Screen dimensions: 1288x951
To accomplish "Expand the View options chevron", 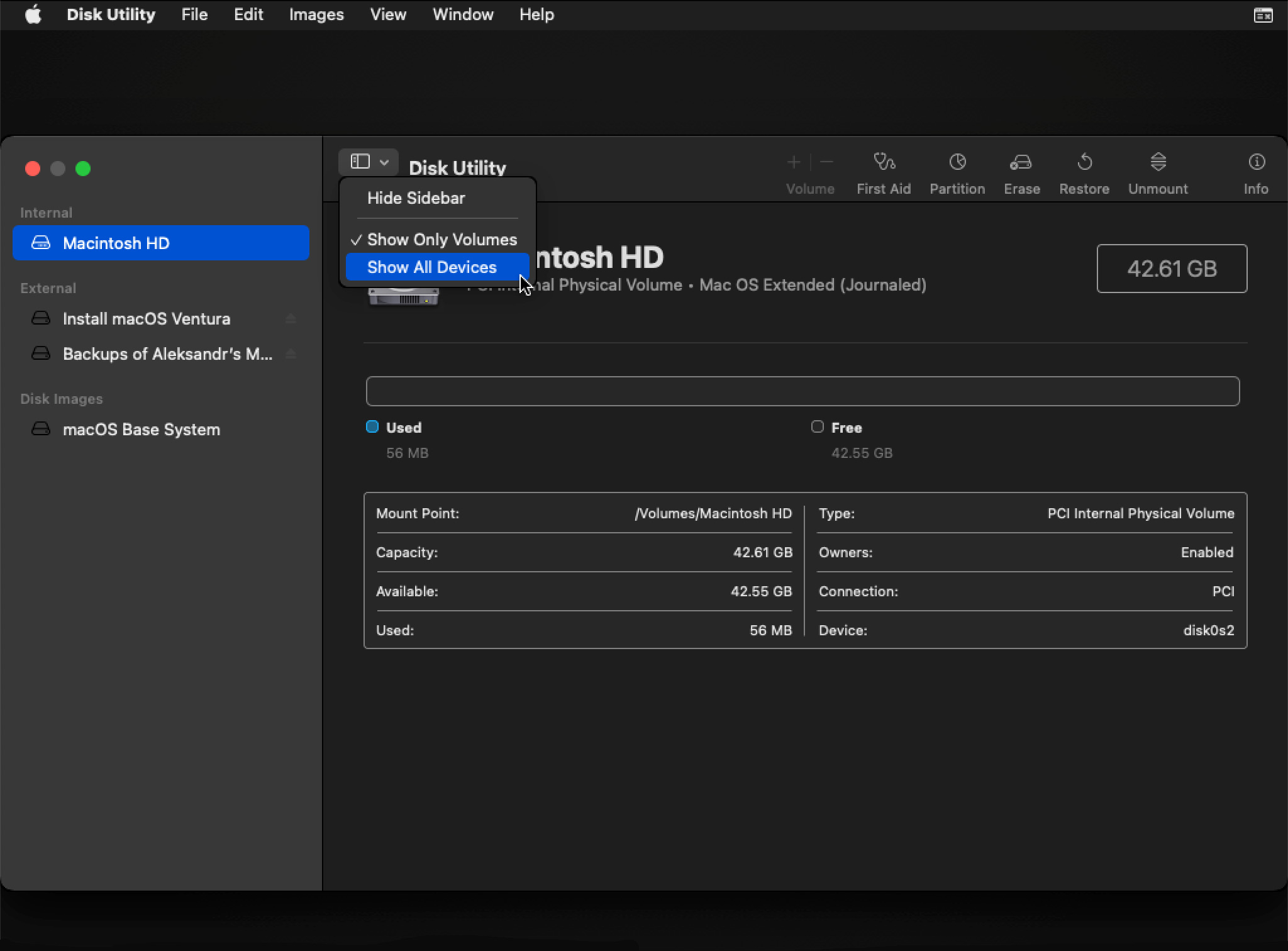I will click(384, 162).
